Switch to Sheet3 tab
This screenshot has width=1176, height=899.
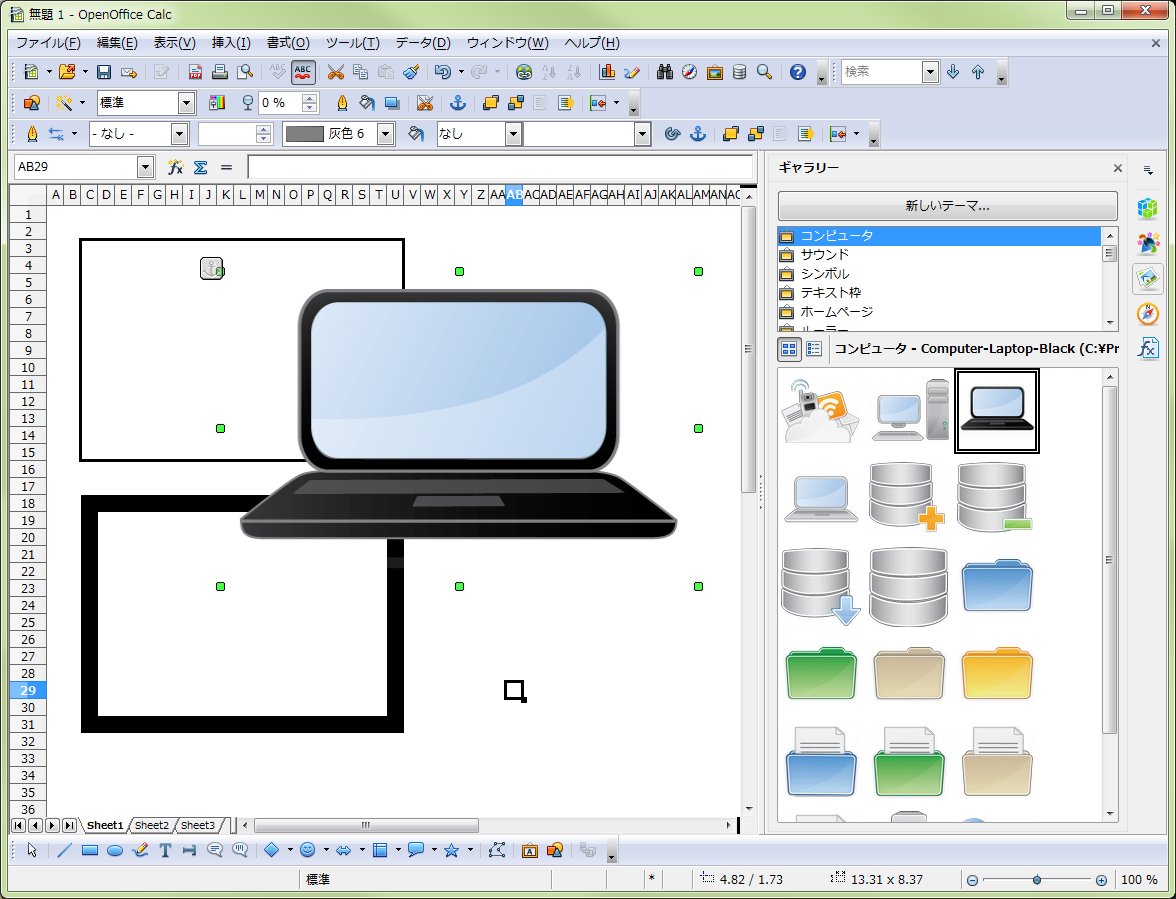pos(198,826)
